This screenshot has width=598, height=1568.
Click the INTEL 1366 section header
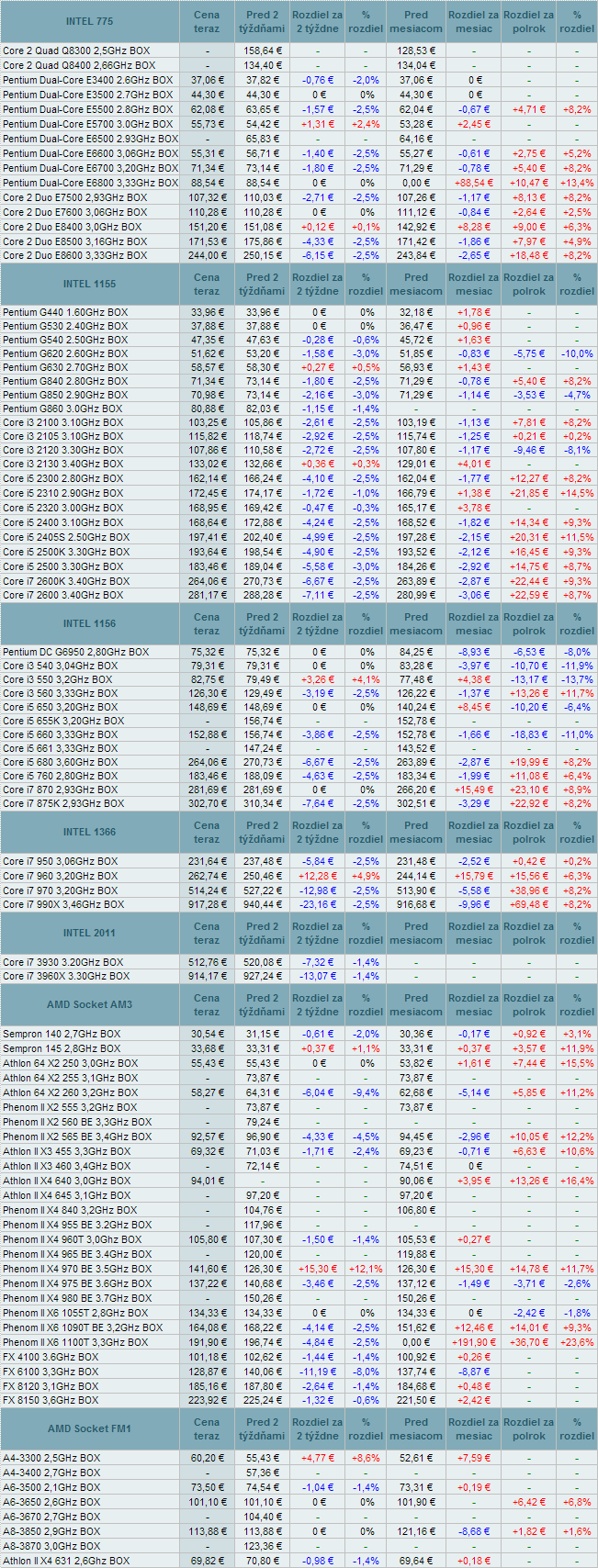pyautogui.click(x=90, y=832)
